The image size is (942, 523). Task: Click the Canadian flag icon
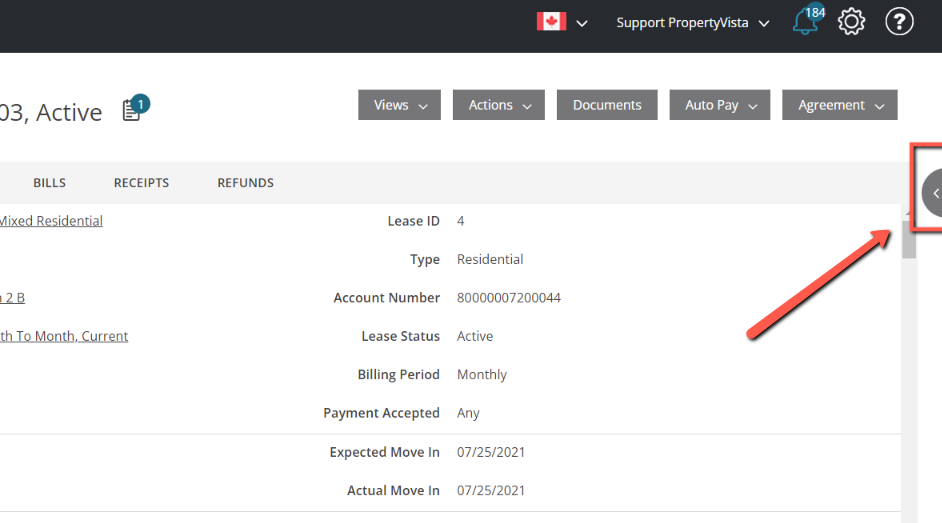(552, 22)
